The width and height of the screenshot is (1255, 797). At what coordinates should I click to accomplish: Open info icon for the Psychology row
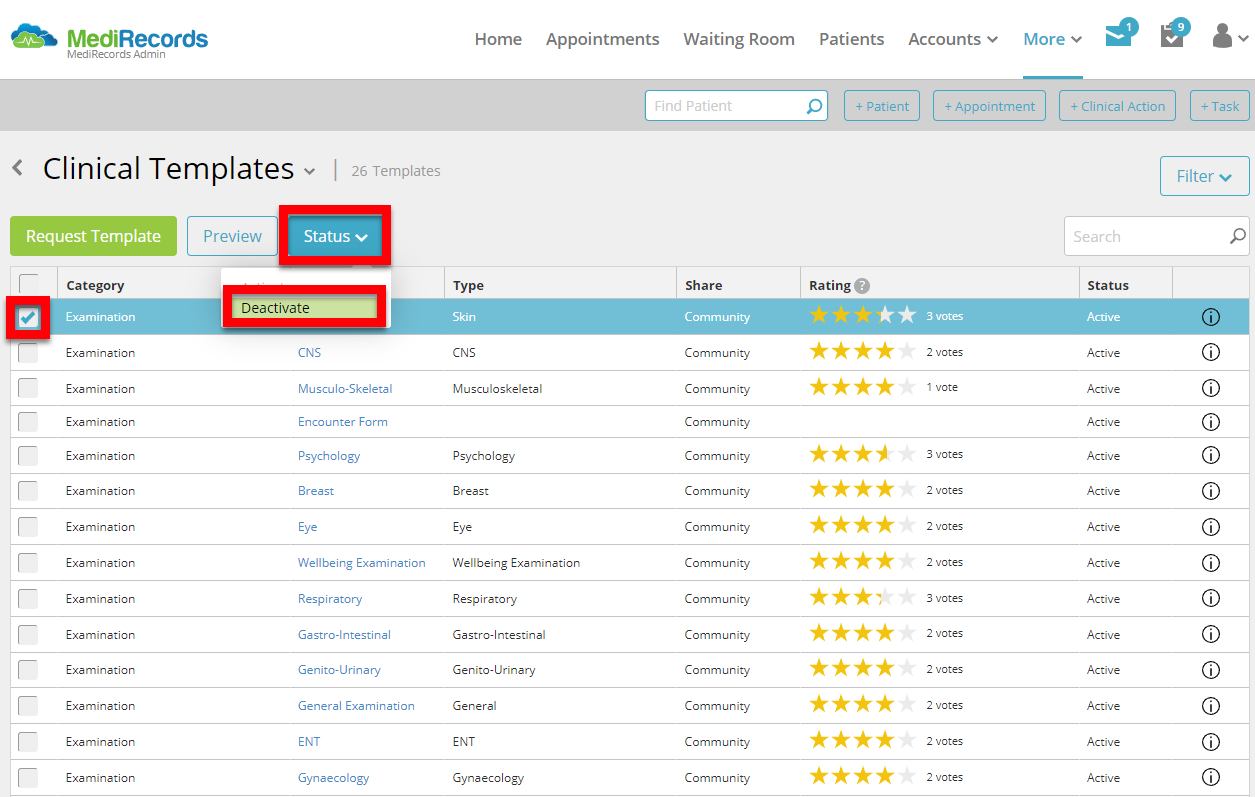1210,456
